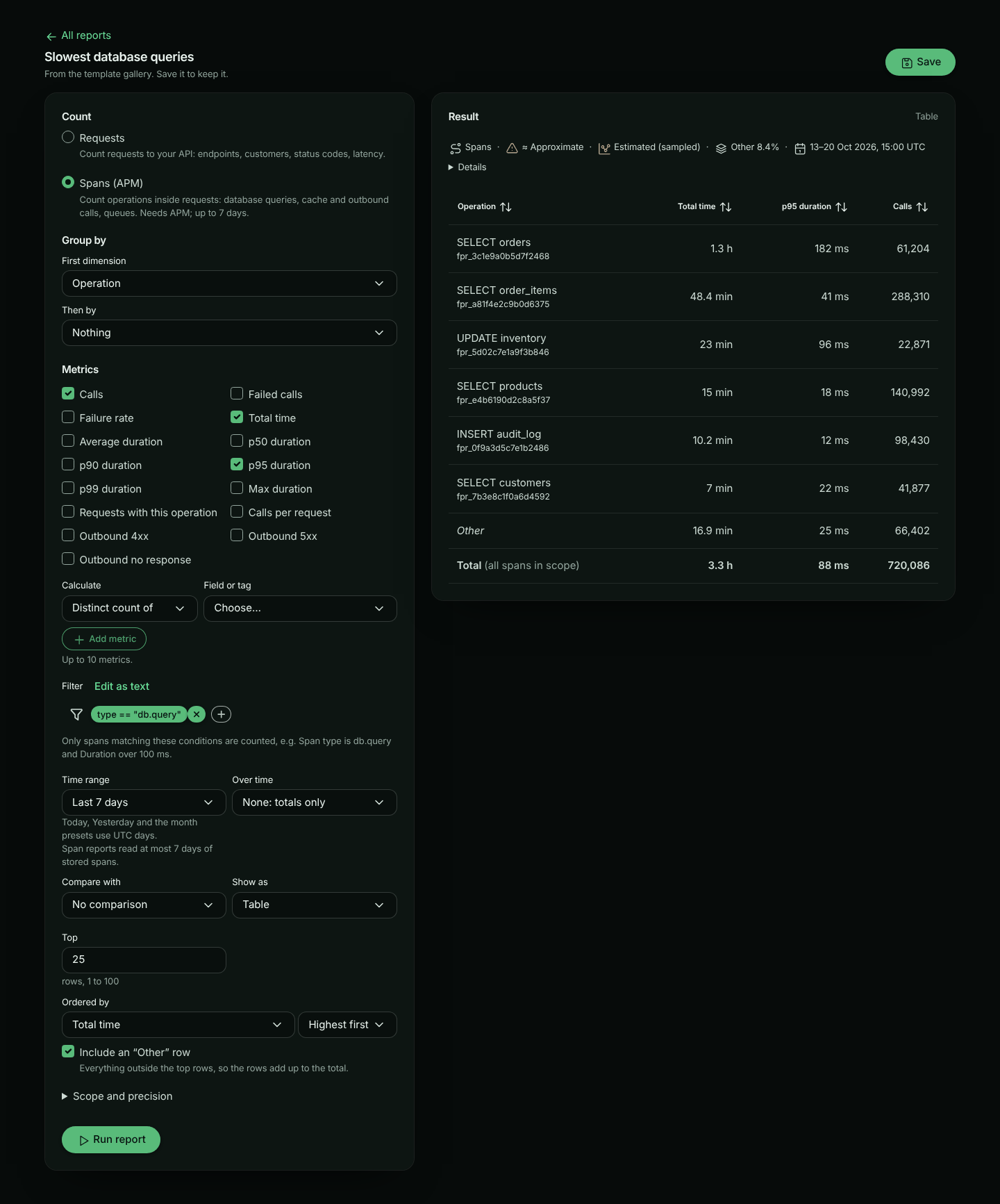Click the calendar icon beside date range
This screenshot has width=1000, height=1204.
coord(800,148)
